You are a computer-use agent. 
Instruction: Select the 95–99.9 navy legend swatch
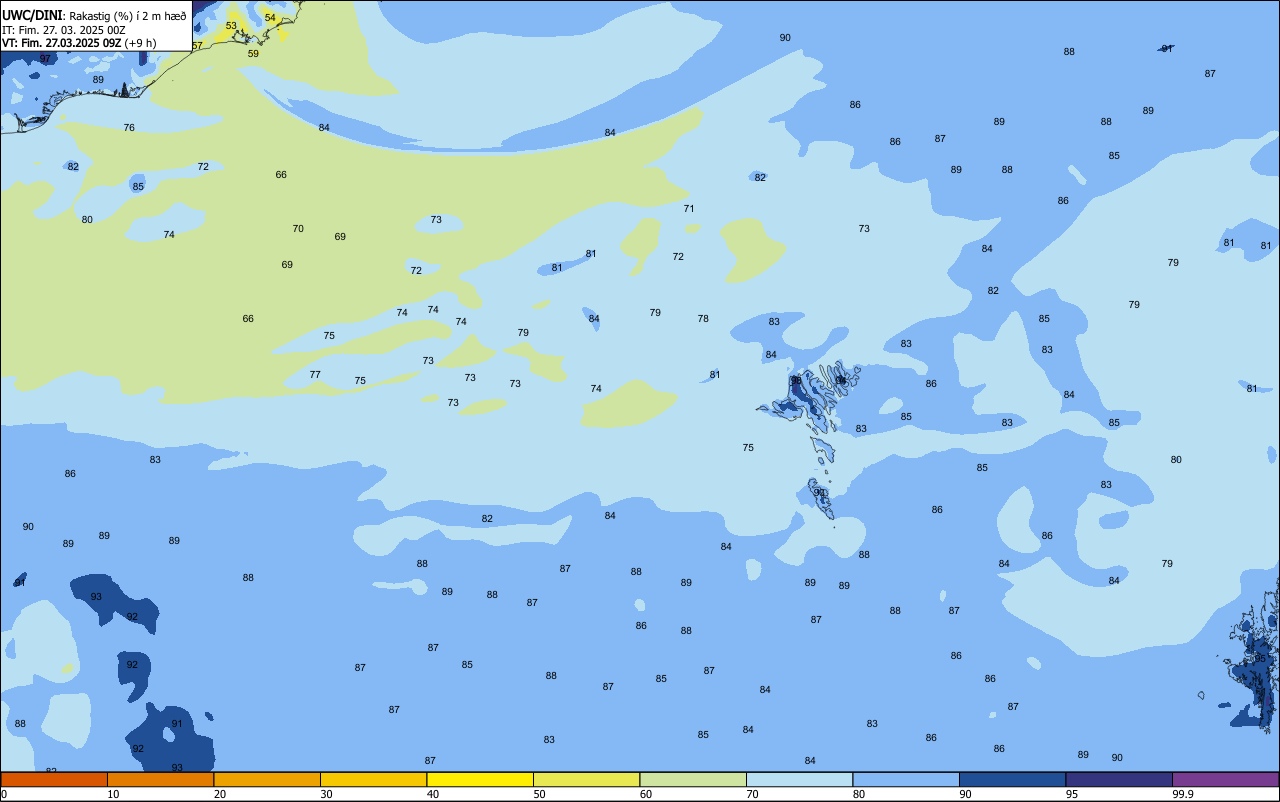coord(1119,779)
